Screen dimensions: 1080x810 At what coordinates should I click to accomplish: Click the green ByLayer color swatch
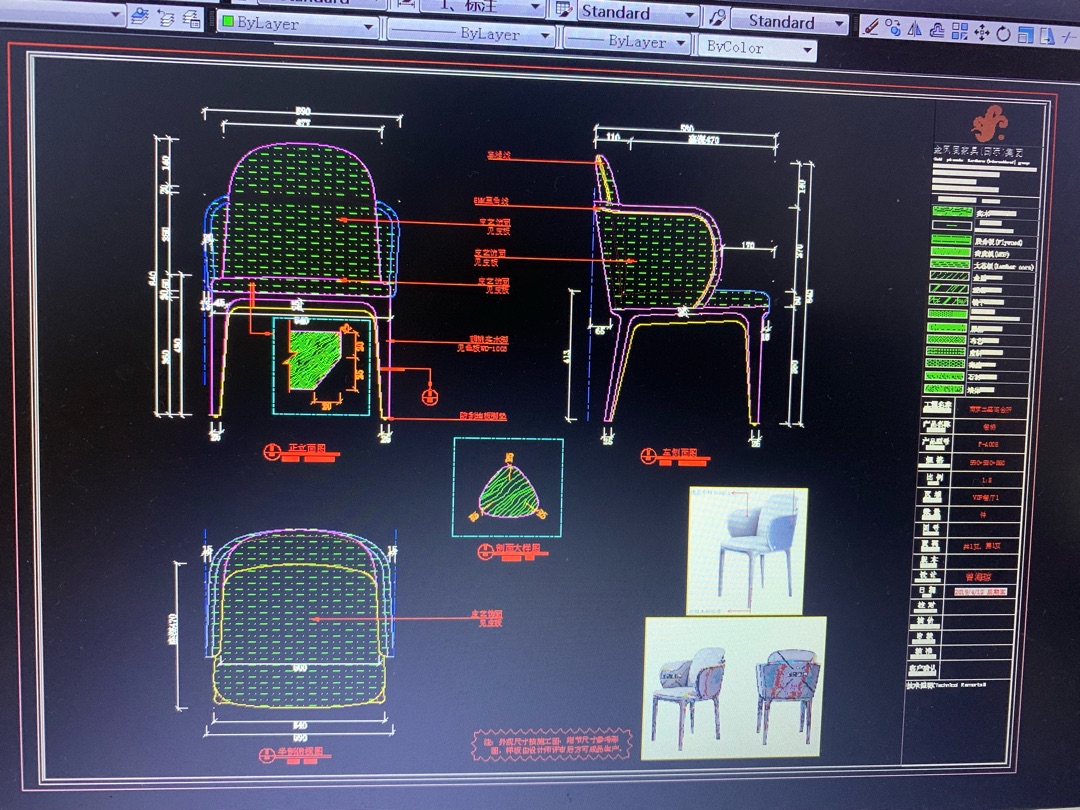[228, 21]
